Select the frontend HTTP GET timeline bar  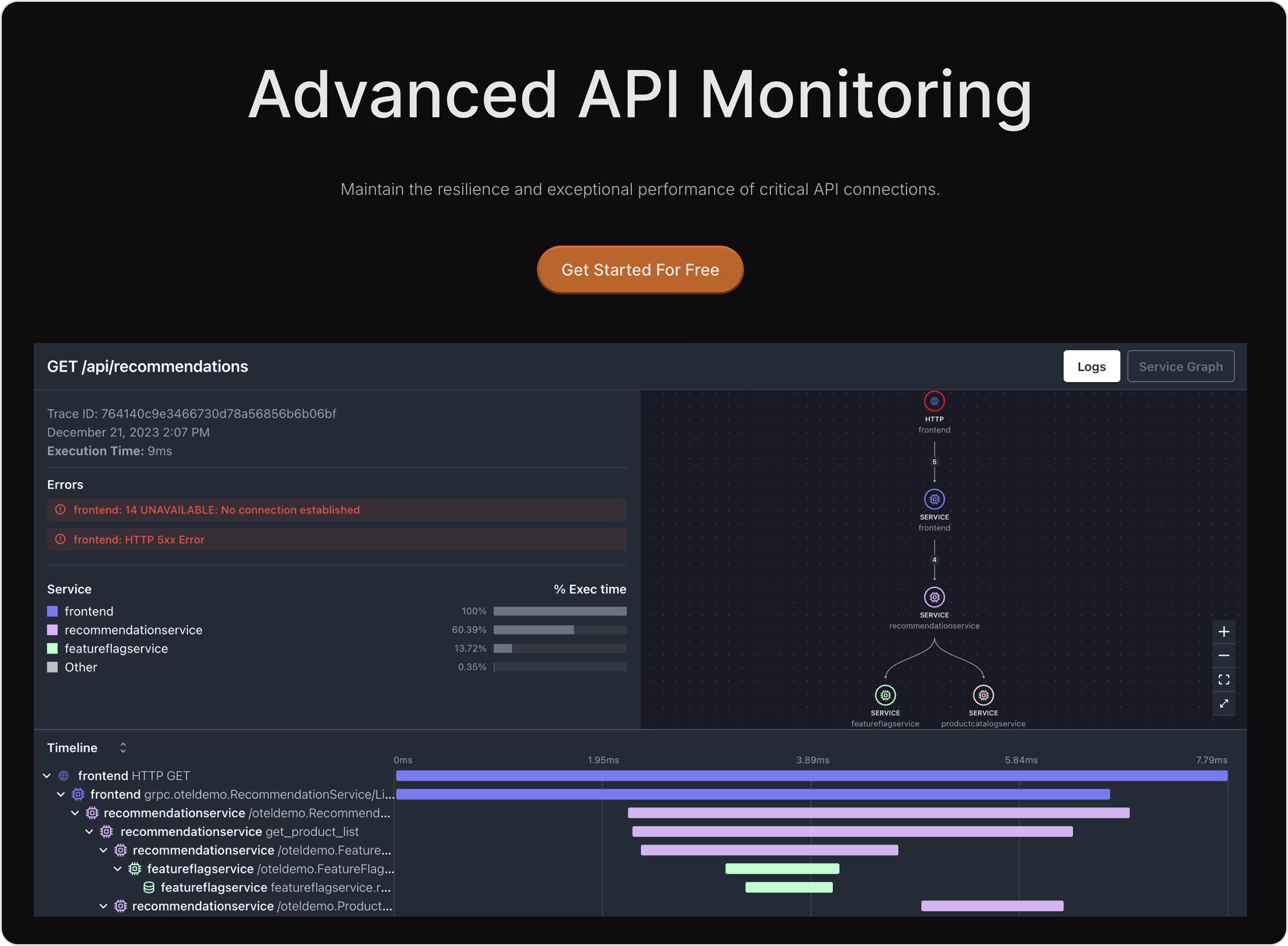point(812,776)
